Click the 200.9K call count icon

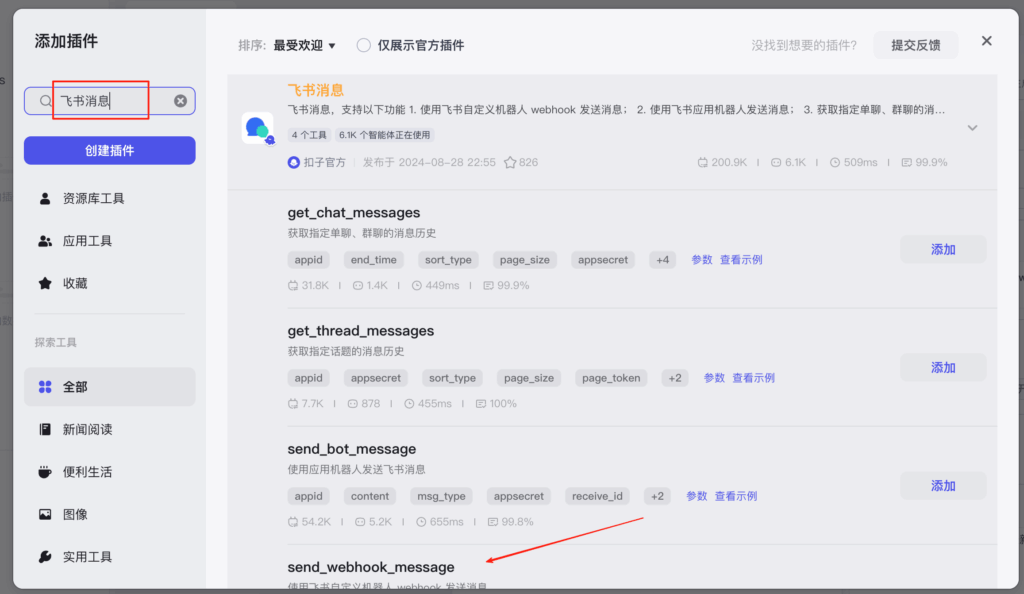703,163
